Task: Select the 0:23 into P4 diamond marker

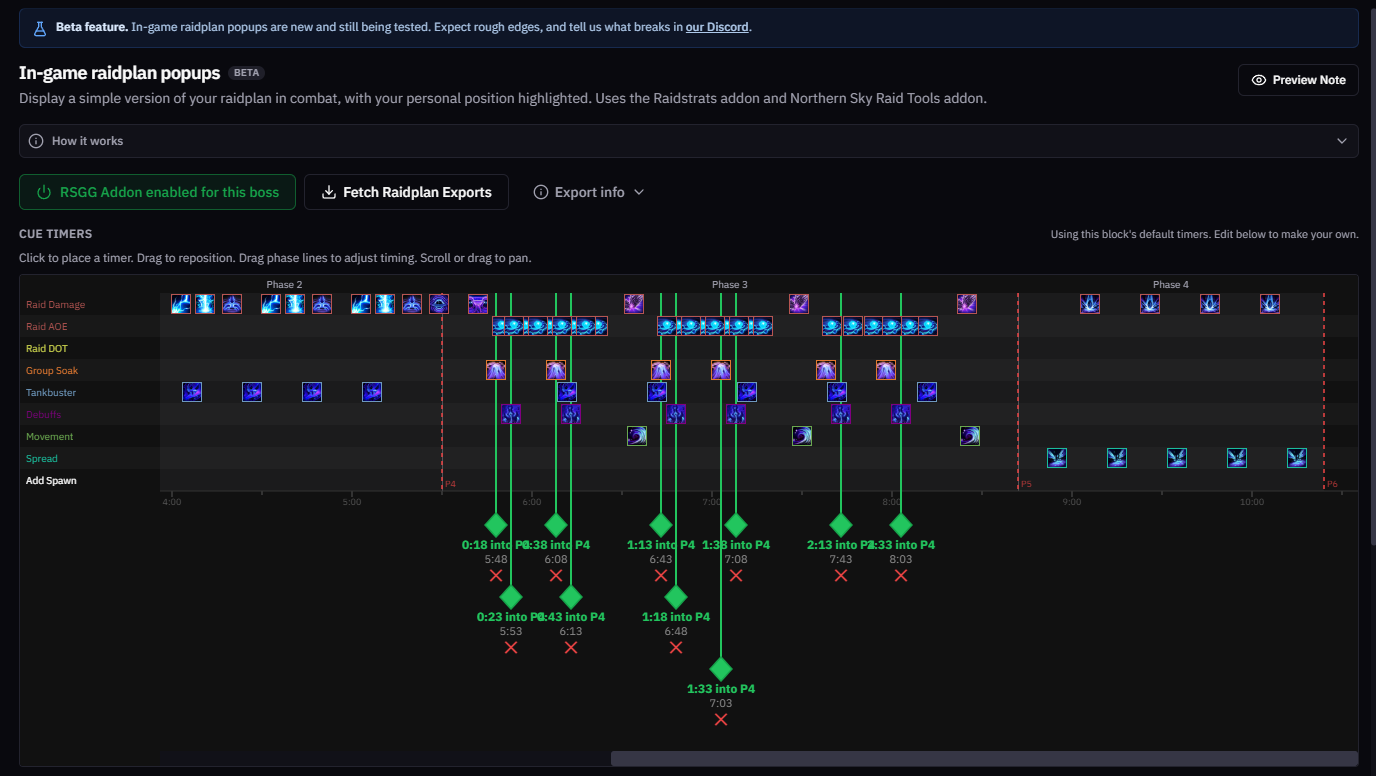Action: [x=511, y=597]
